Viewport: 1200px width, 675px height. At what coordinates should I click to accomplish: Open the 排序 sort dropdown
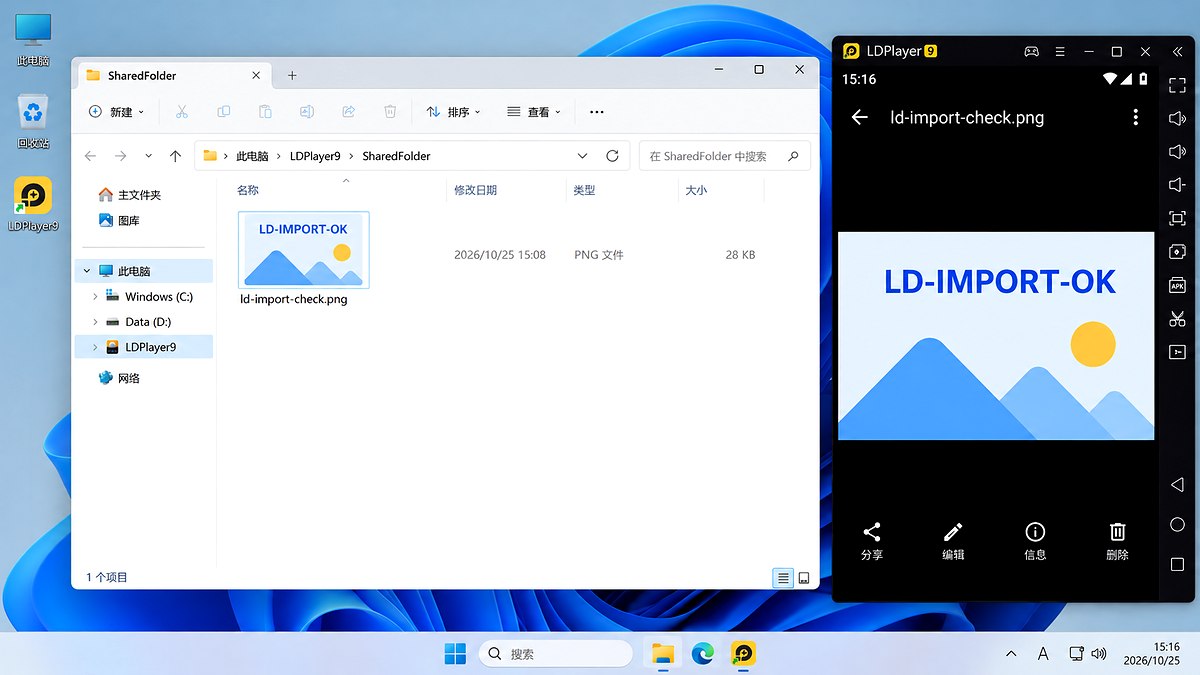[453, 112]
